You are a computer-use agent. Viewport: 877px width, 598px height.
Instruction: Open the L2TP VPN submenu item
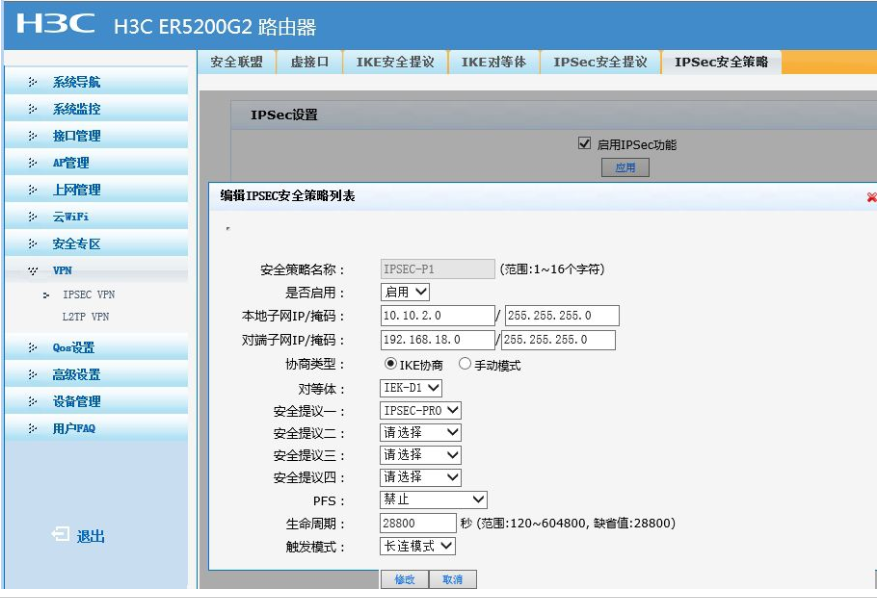click(86, 317)
